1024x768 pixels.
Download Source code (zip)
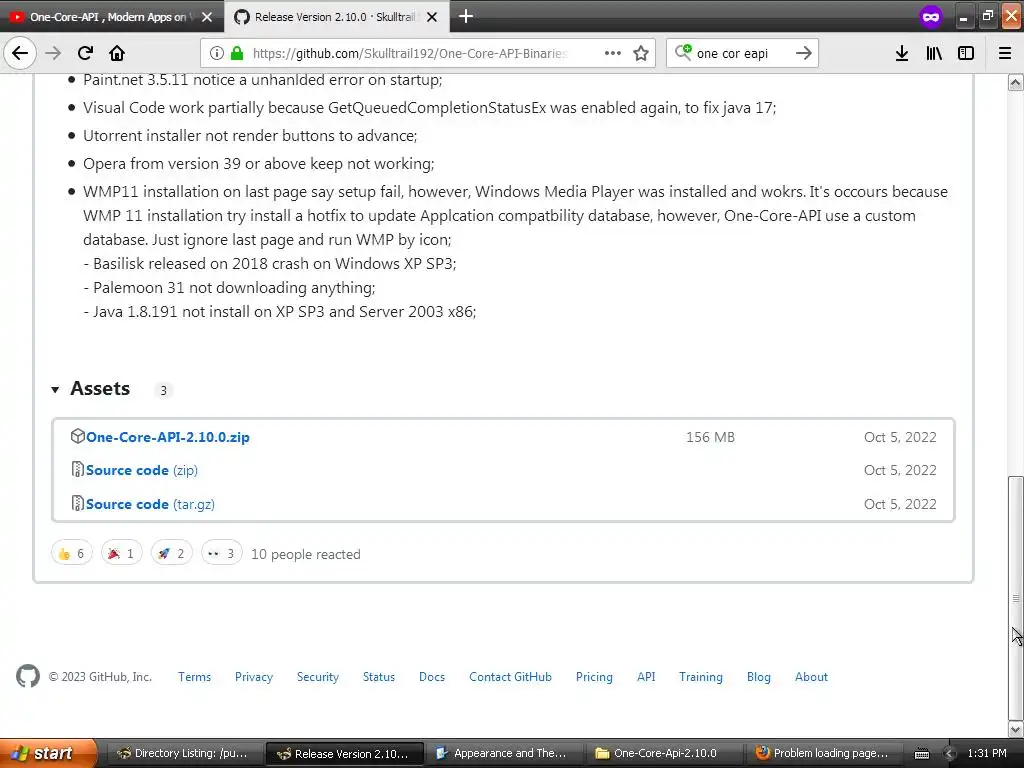142,470
